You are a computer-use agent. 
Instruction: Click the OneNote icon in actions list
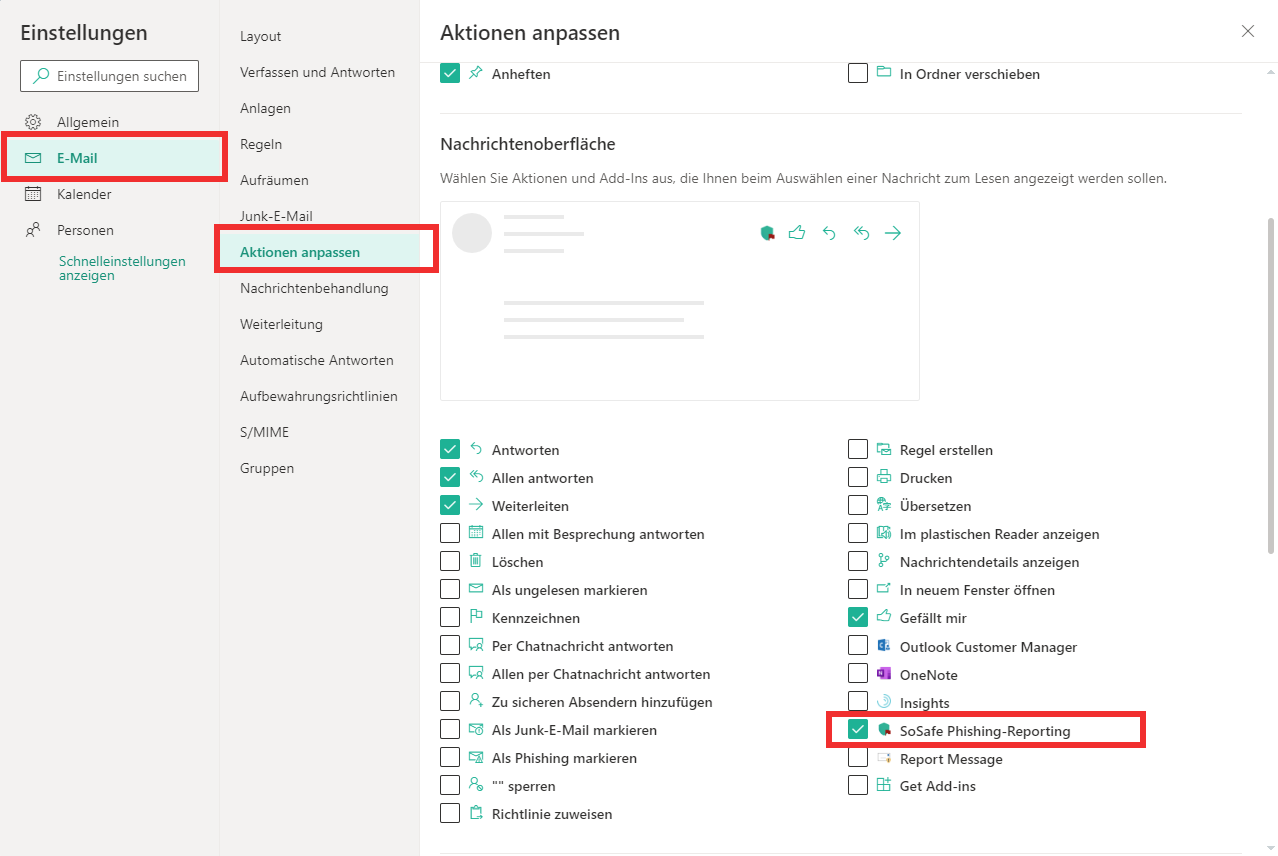click(x=883, y=674)
